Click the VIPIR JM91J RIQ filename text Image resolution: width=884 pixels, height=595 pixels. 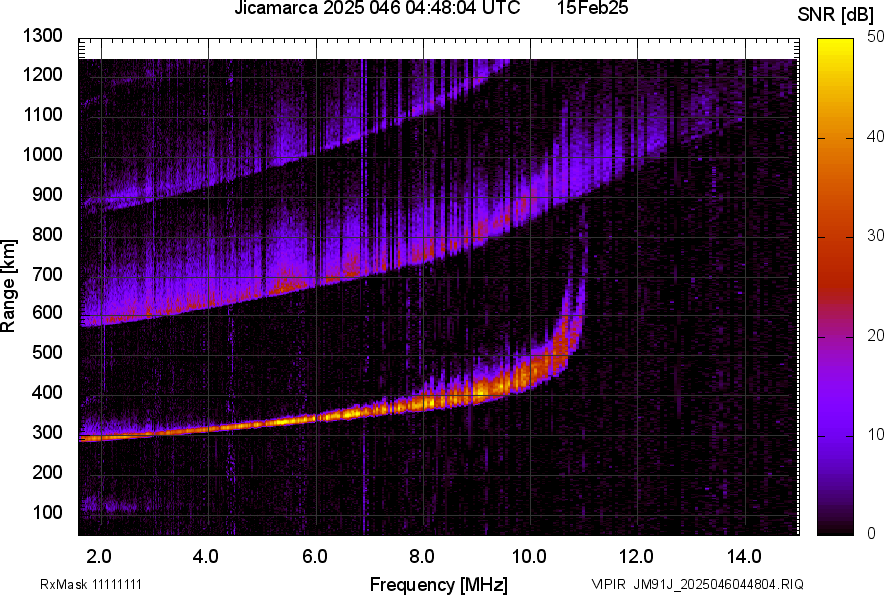(x=697, y=584)
